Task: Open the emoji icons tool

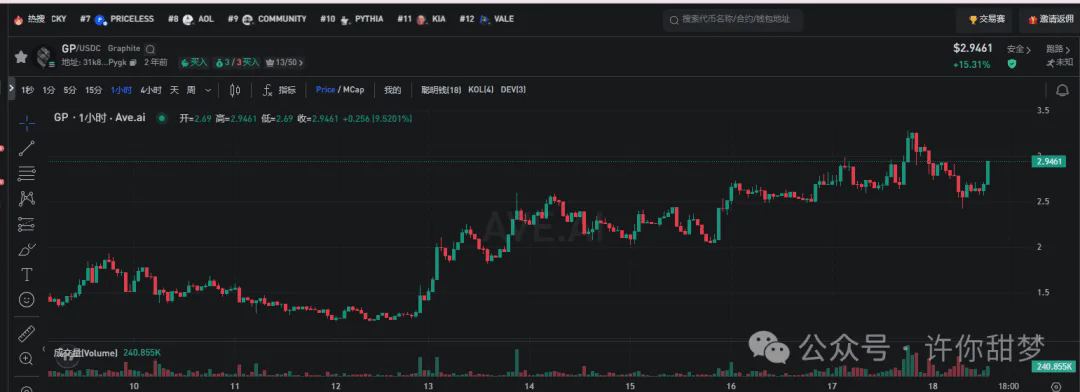Action: point(27,300)
